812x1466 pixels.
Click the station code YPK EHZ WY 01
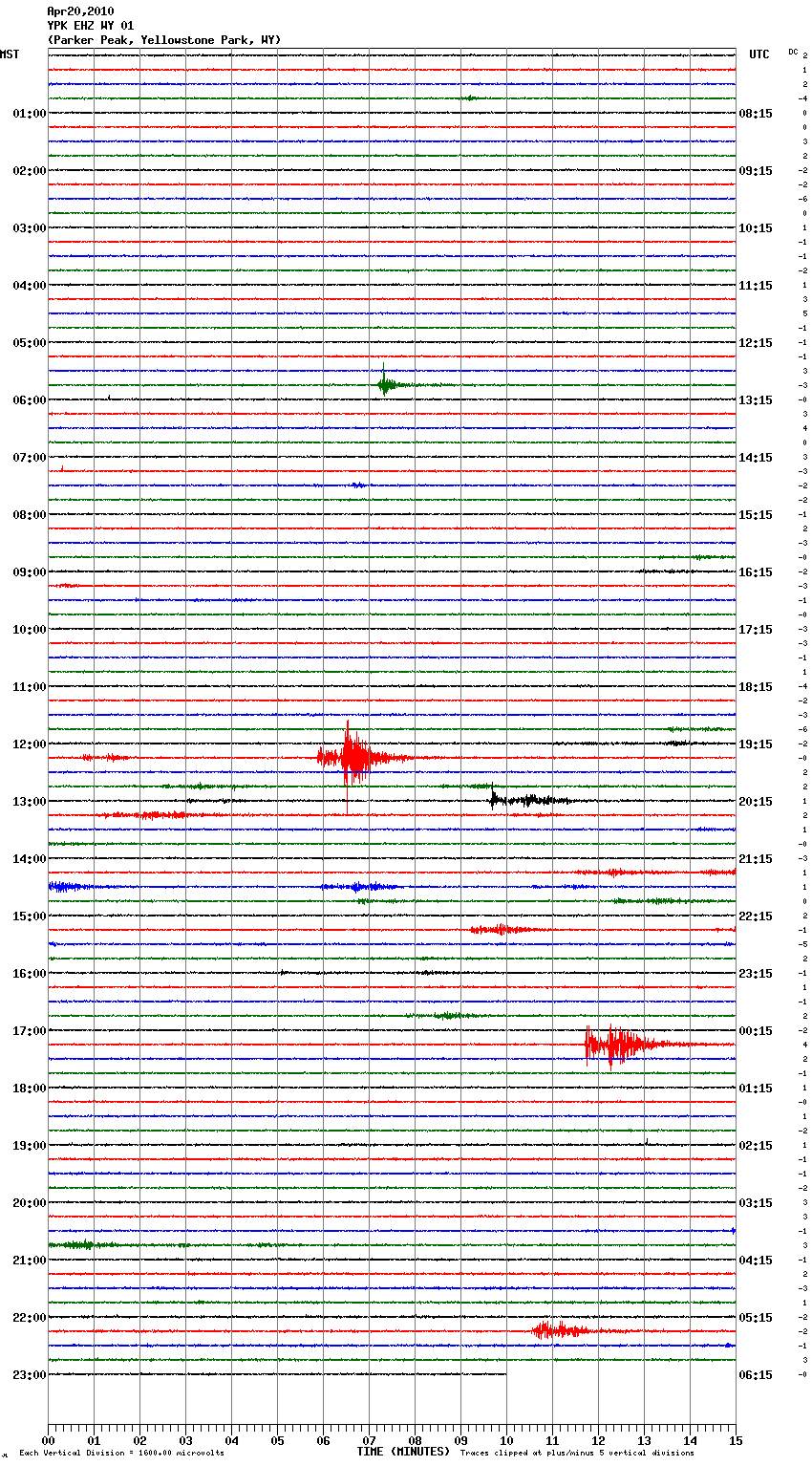(x=91, y=26)
